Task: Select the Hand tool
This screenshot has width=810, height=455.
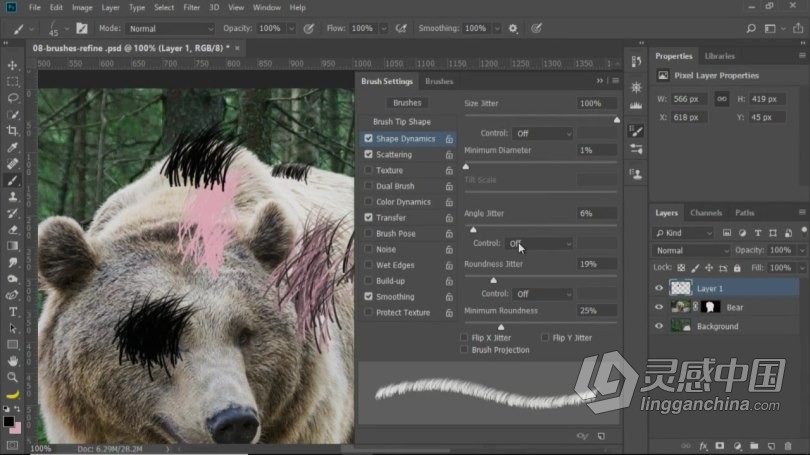Action: tap(13, 361)
